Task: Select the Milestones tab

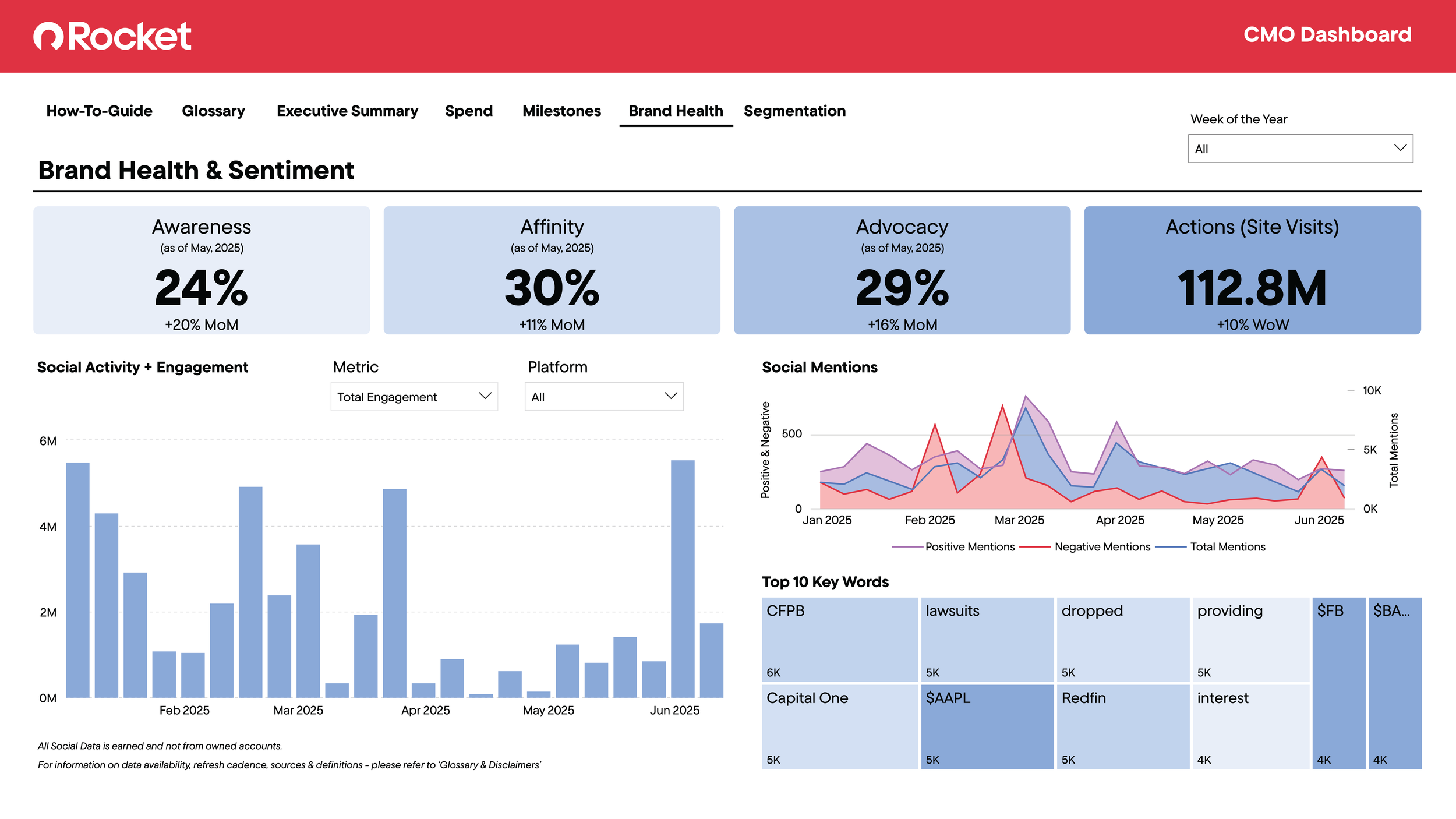Action: 561,111
